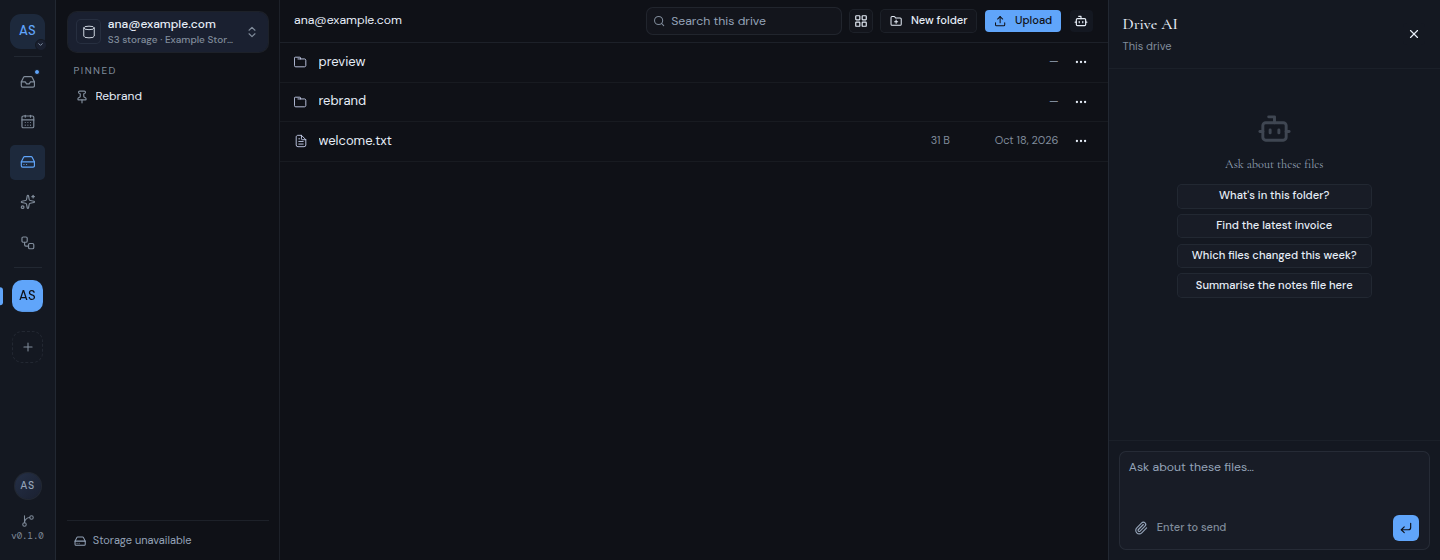Viewport: 1440px width, 560px height.
Task: Open the pinned Rebrand folder
Action: click(x=168, y=96)
